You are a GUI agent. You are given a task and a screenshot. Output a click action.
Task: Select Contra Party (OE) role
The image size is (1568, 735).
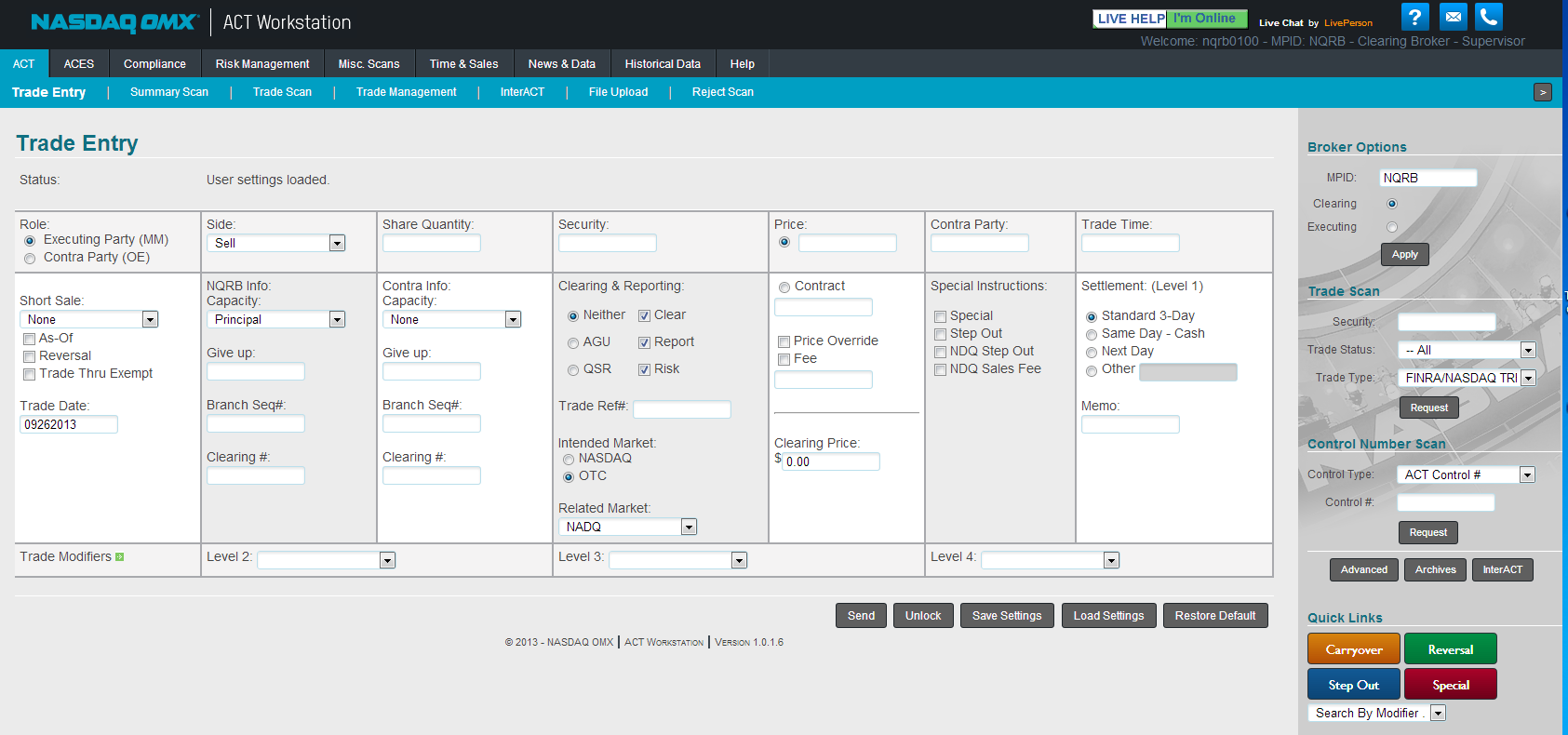pos(30,259)
